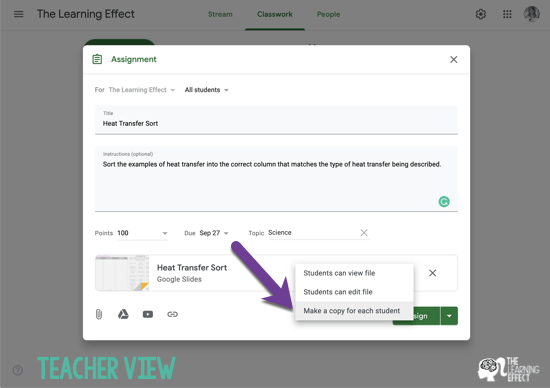
Task: Remove the Heat Transfer Sort attachment
Action: pos(432,273)
